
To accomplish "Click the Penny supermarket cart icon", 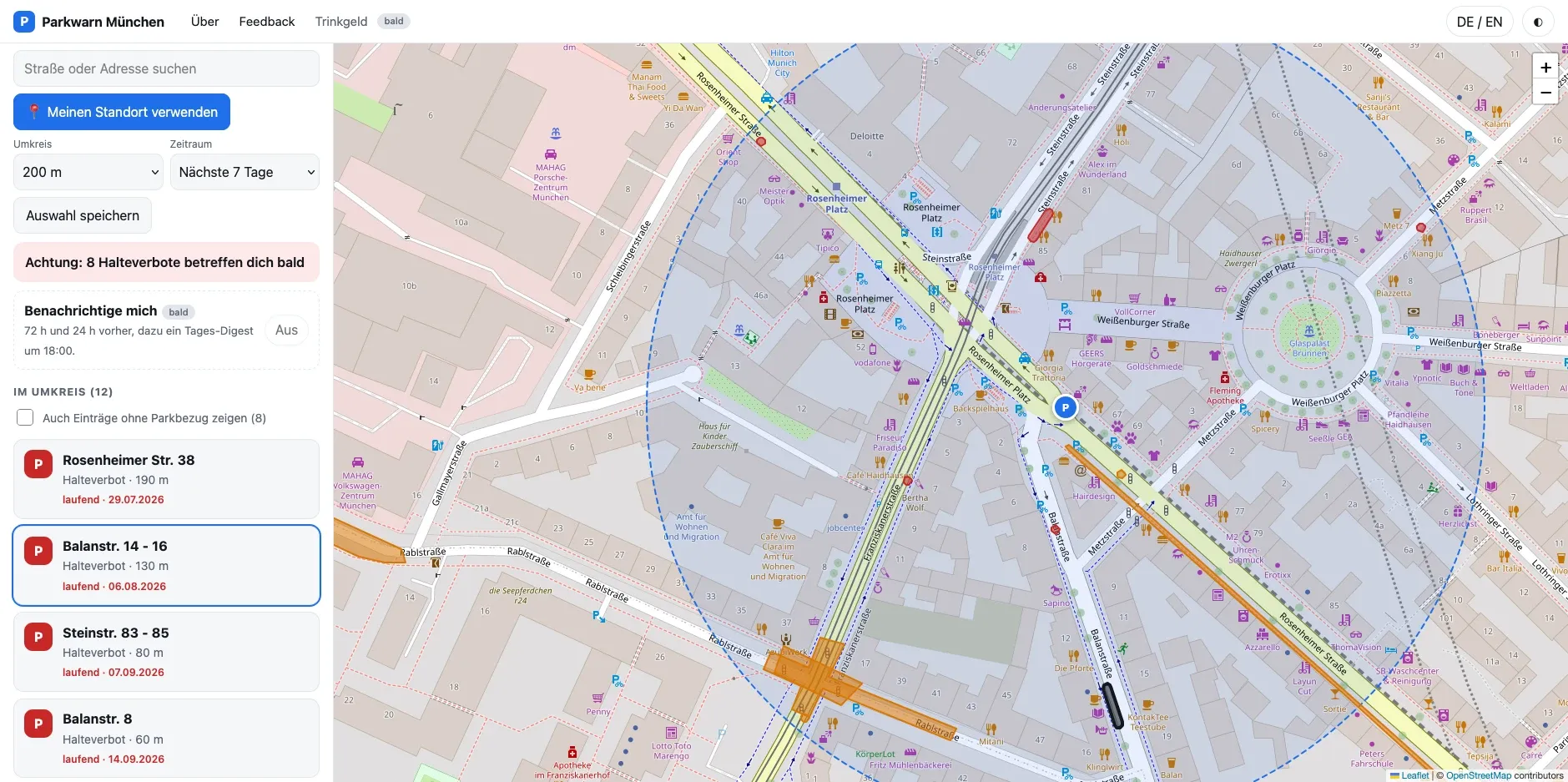I will coord(597,698).
